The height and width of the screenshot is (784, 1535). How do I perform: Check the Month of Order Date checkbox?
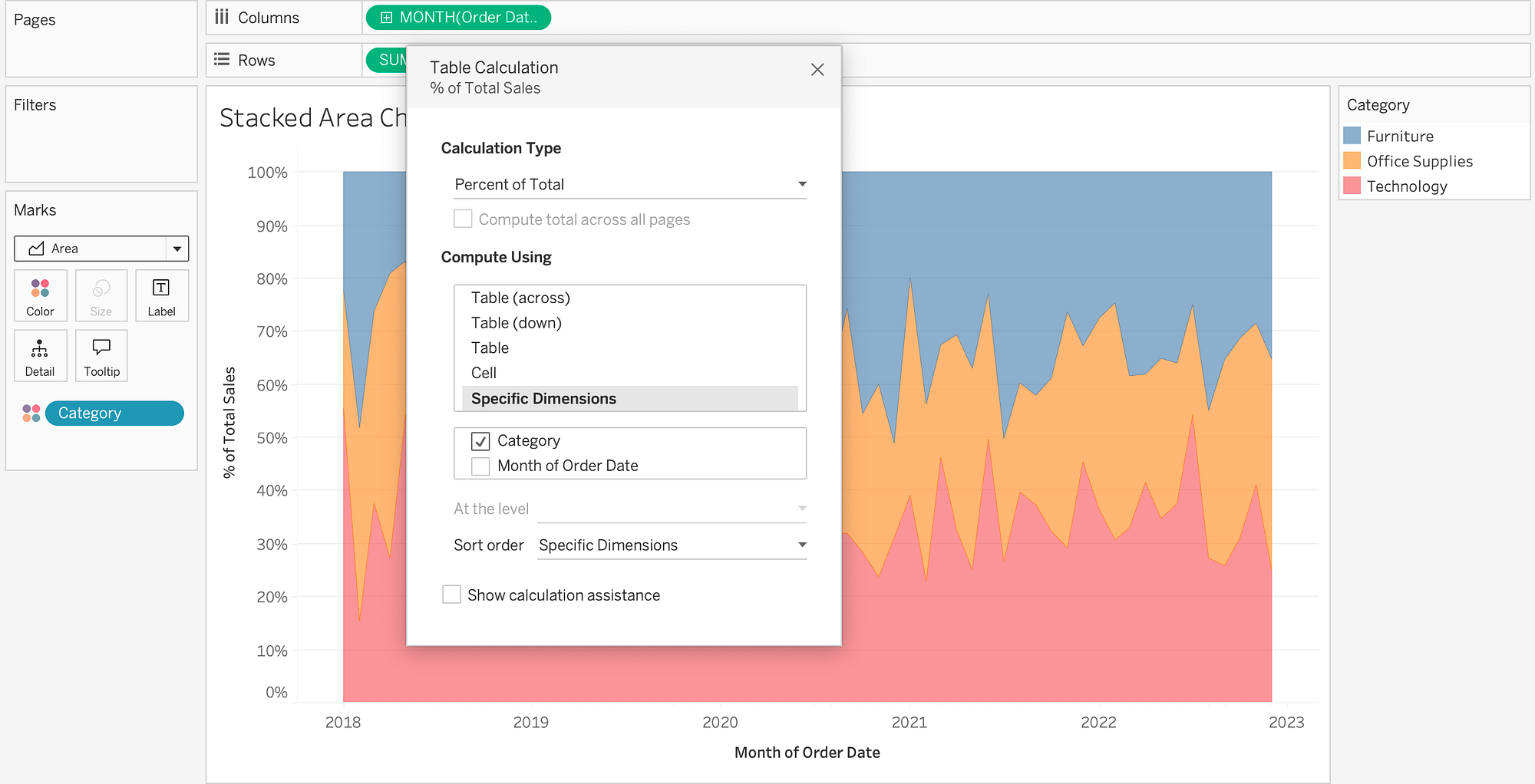pos(480,466)
